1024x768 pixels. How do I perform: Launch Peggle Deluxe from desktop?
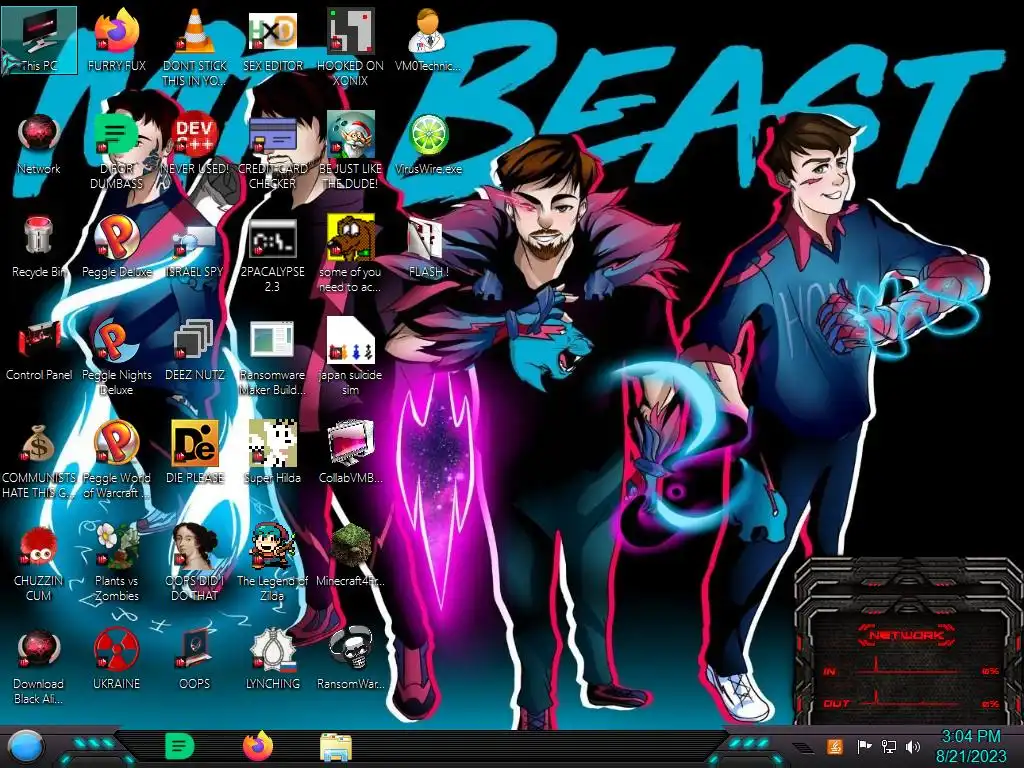(117, 247)
